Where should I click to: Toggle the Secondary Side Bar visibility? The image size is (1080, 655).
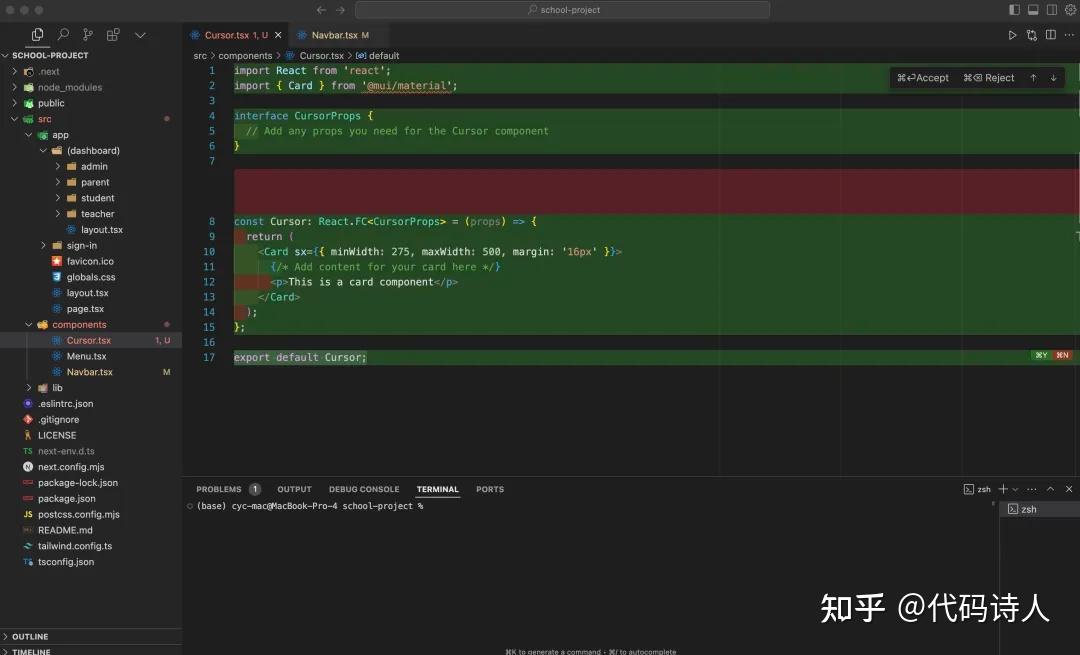(x=1052, y=9)
